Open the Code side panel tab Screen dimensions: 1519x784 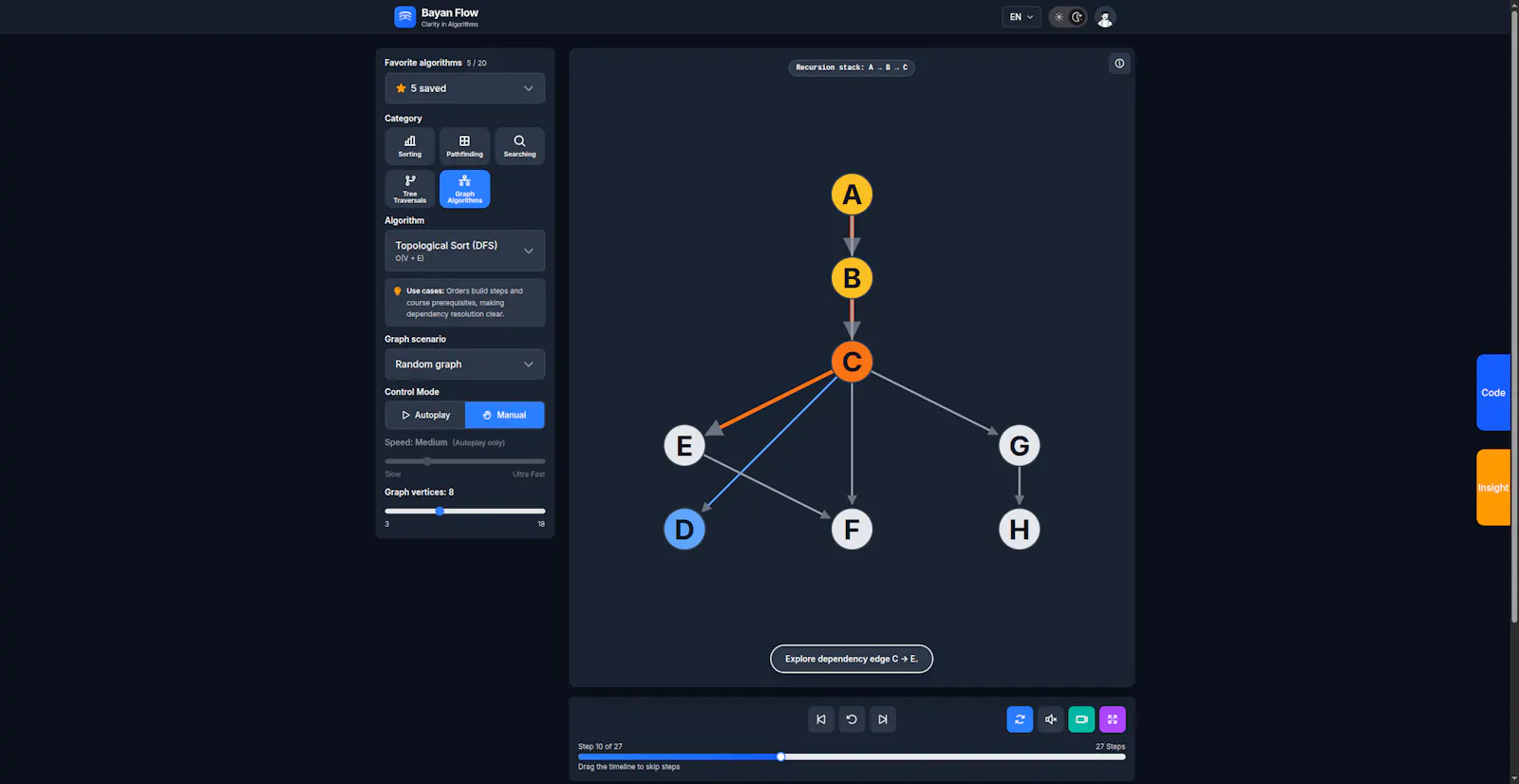1493,392
